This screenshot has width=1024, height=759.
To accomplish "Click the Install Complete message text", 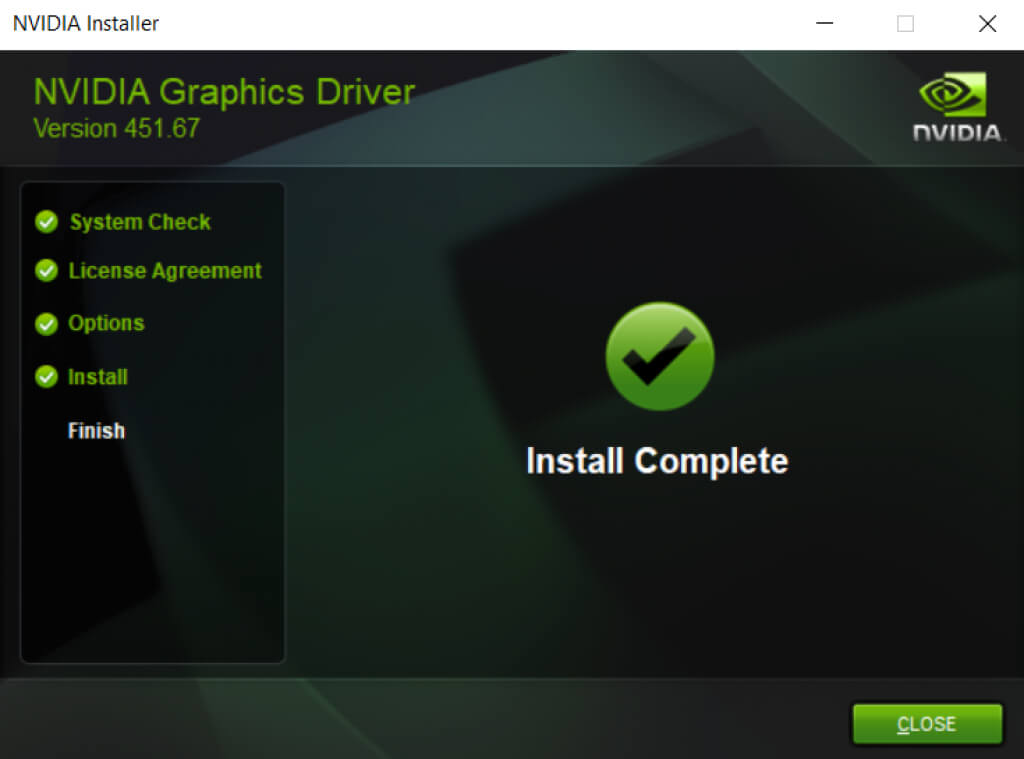I will [657, 461].
